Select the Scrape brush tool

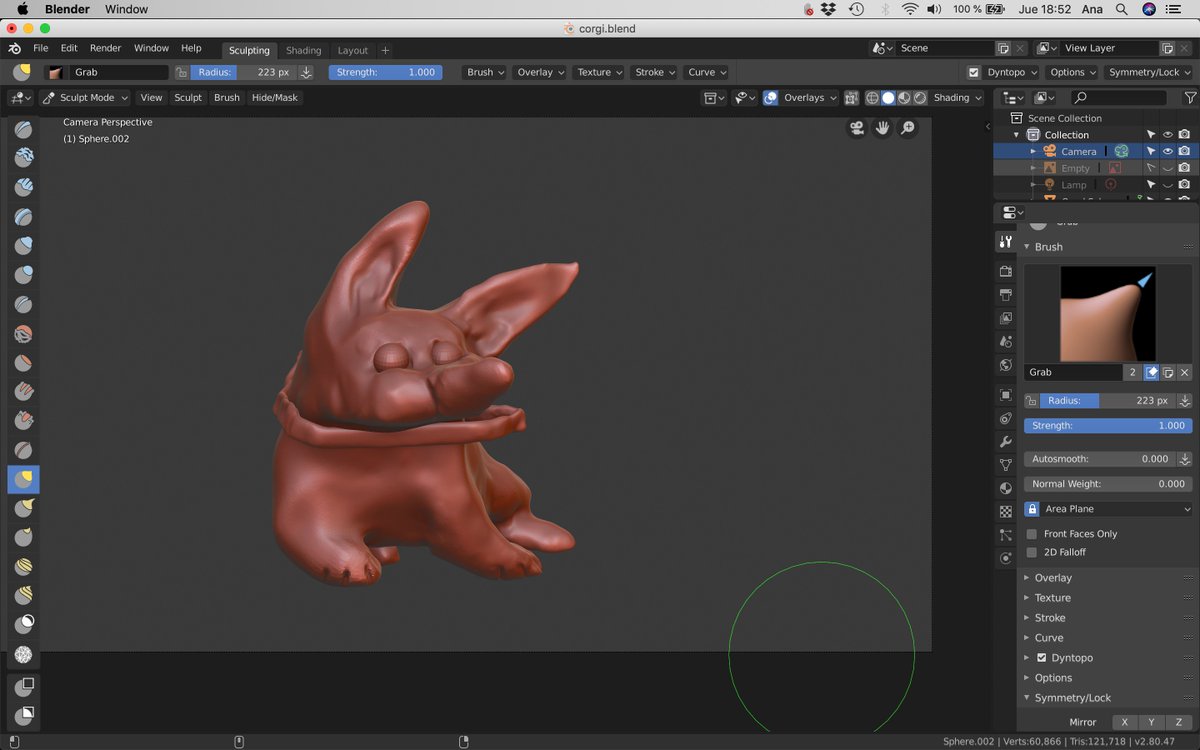point(23,421)
